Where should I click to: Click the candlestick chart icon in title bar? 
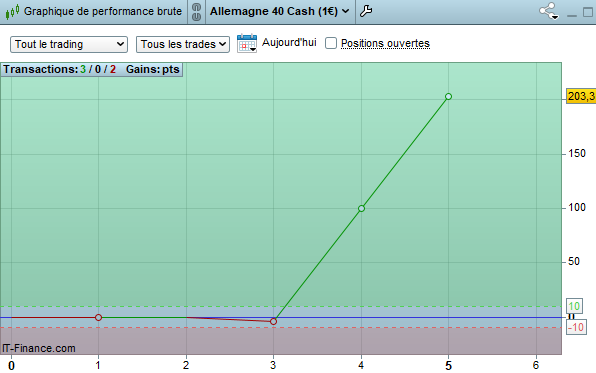coord(12,11)
